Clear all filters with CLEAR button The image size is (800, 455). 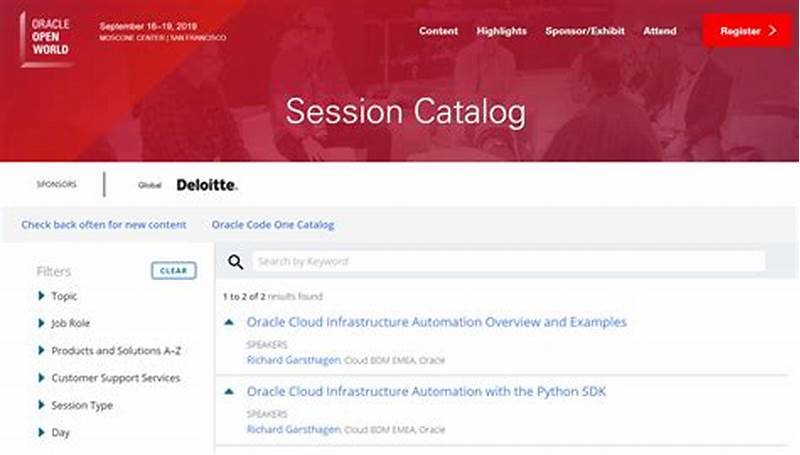[173, 270]
